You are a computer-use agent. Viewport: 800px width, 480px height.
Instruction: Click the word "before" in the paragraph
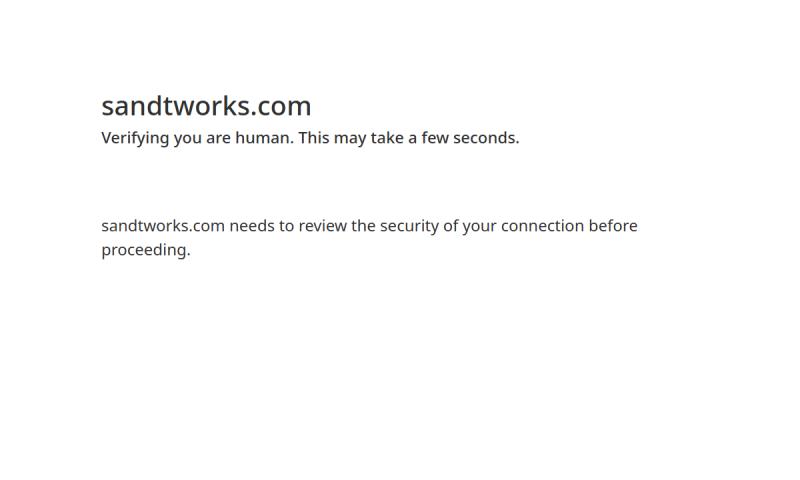[x=613, y=226]
